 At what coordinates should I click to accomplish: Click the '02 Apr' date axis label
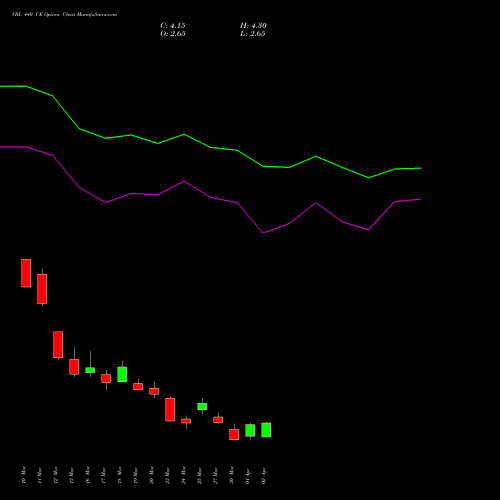[264, 476]
